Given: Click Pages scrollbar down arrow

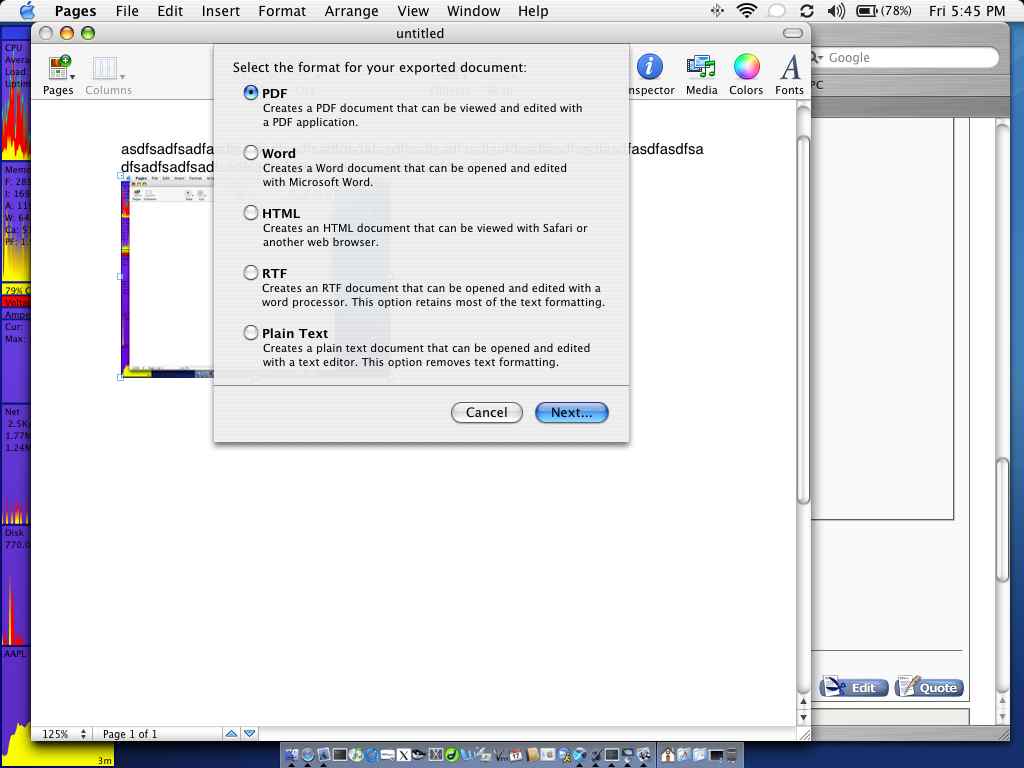Looking at the screenshot, I should (804, 717).
